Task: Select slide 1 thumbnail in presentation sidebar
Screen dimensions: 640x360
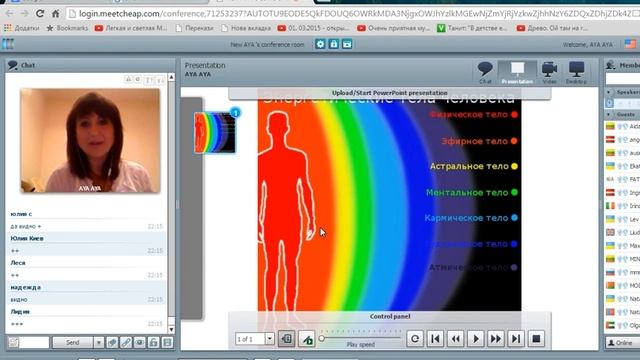Action: [x=215, y=133]
